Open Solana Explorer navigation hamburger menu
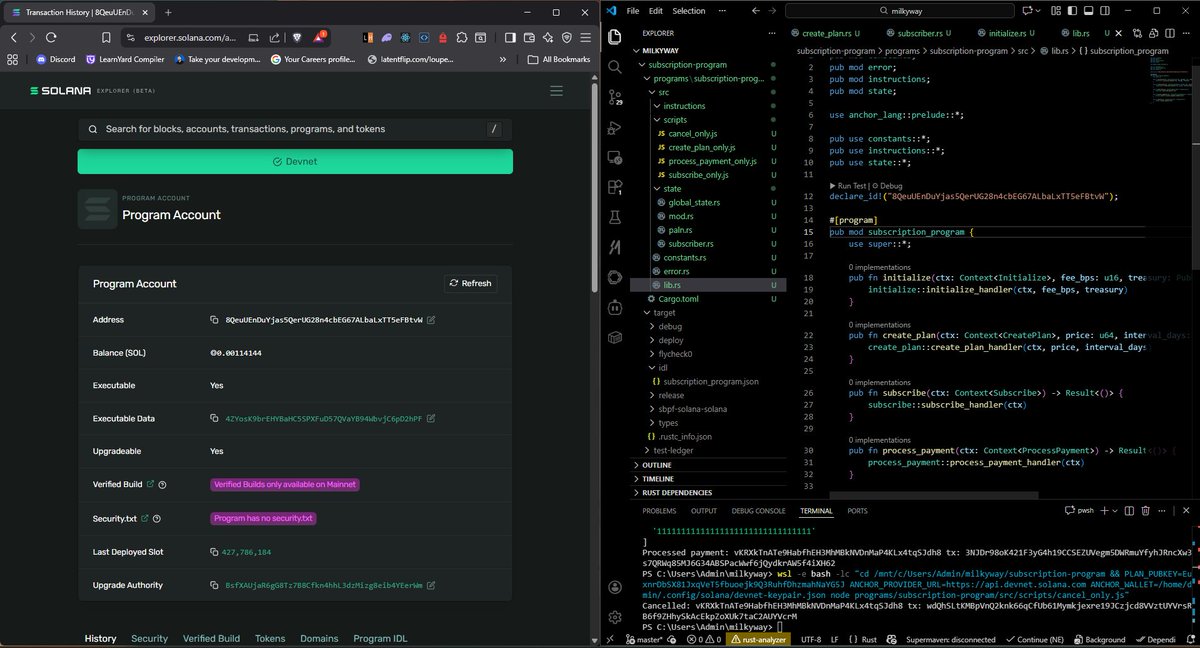The image size is (1200, 648). [556, 90]
